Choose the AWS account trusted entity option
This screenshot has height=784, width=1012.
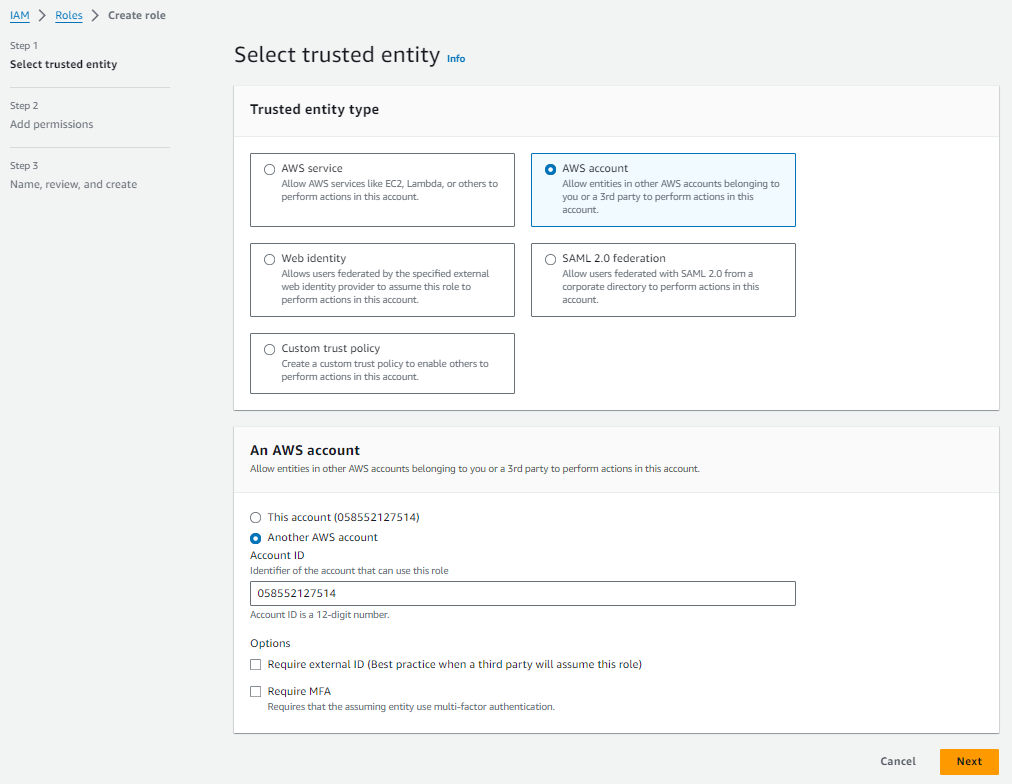(550, 169)
